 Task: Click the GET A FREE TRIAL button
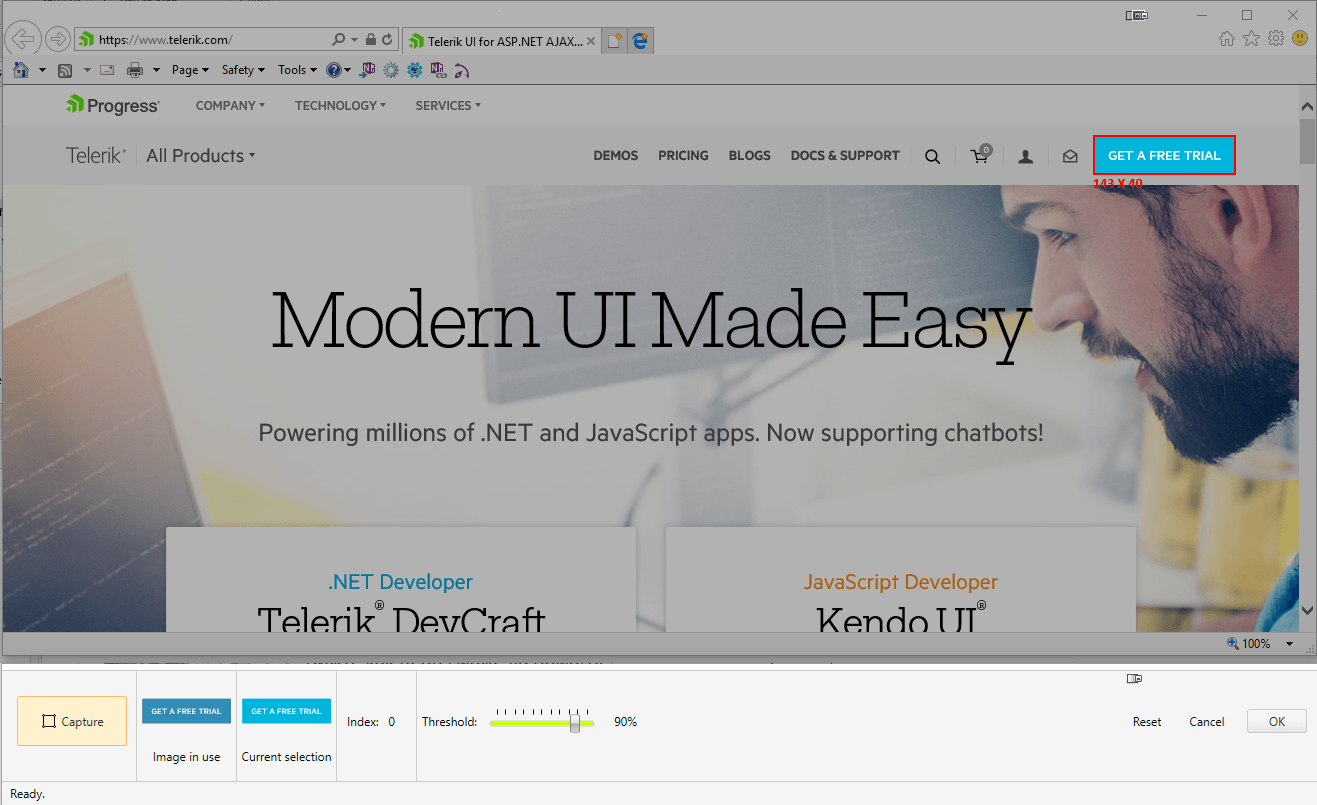[1164, 155]
